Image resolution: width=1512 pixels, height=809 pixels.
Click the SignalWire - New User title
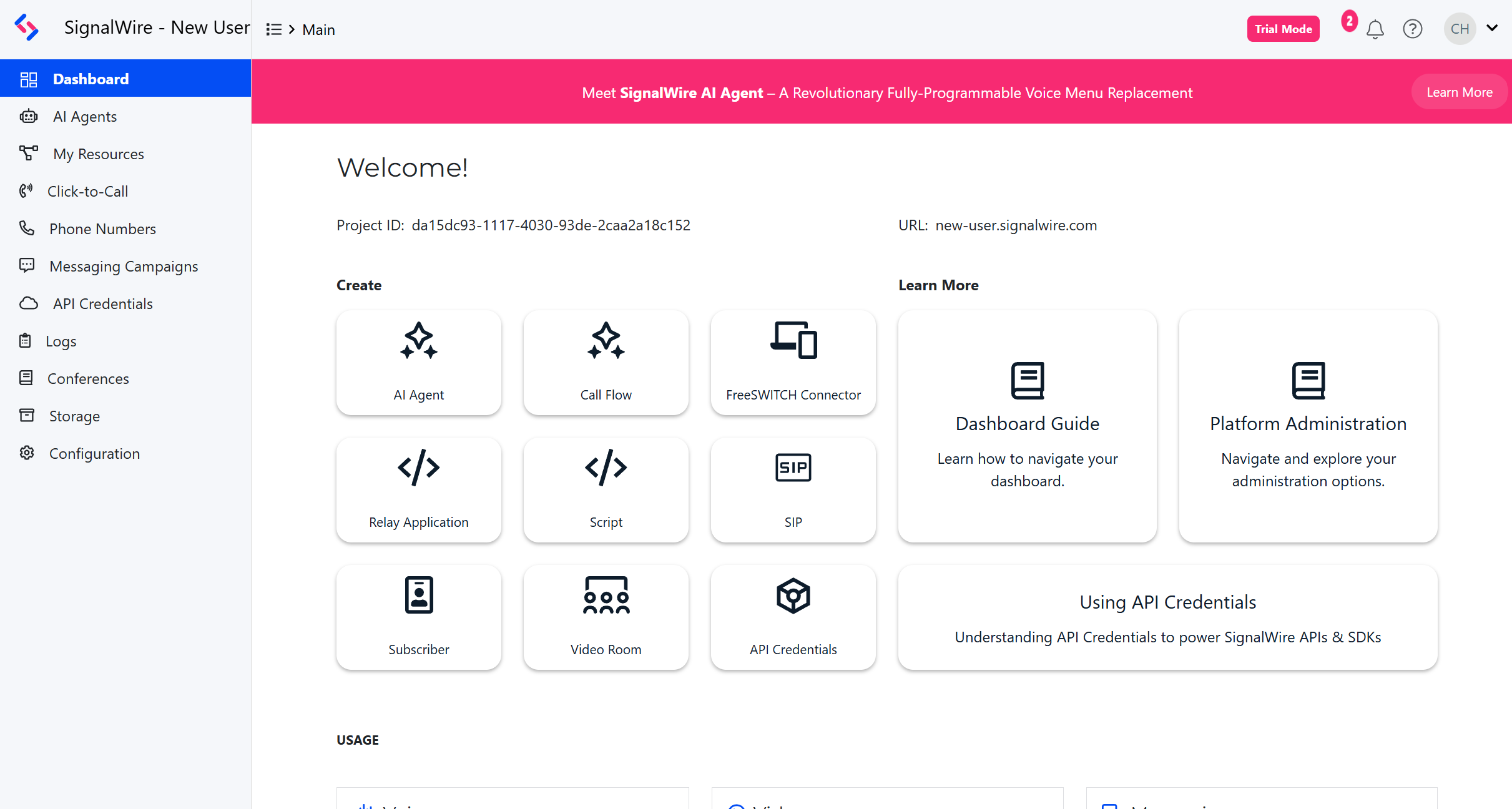(x=157, y=27)
